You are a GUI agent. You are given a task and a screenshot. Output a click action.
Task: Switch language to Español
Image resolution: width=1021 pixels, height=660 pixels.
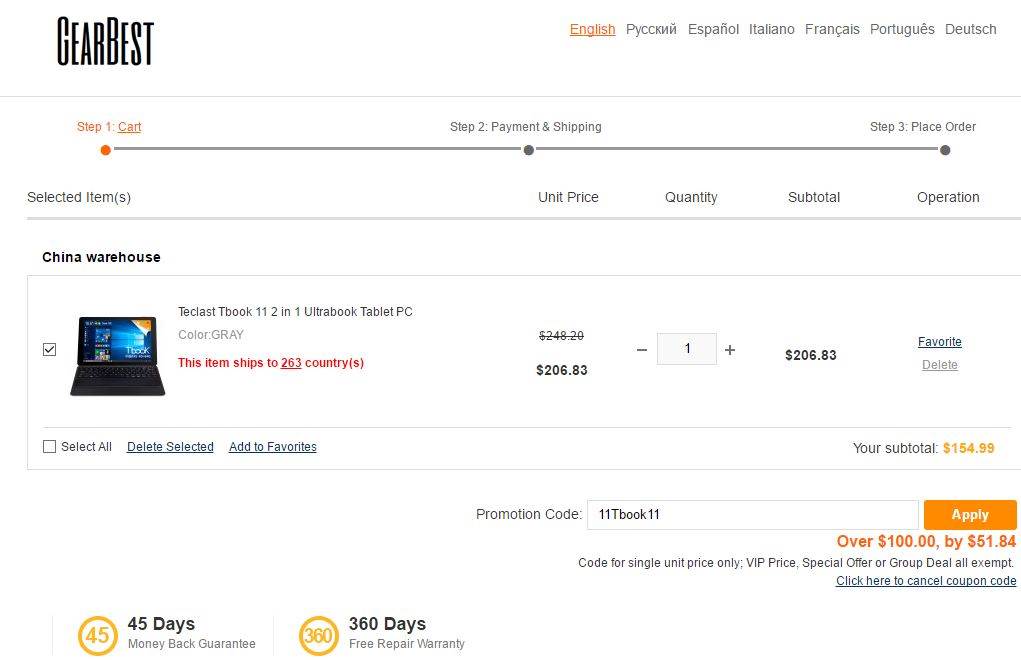tap(713, 29)
